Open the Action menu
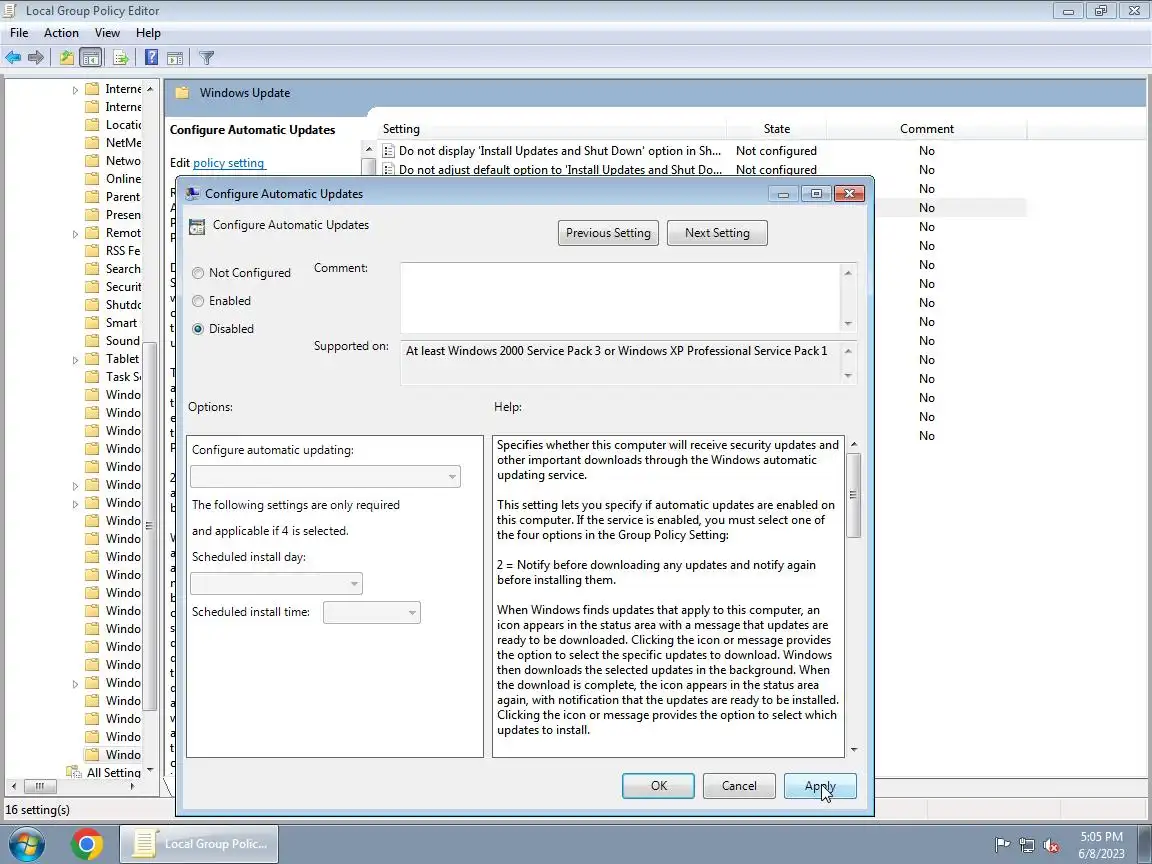Screen dimensions: 1152x864 61,33
